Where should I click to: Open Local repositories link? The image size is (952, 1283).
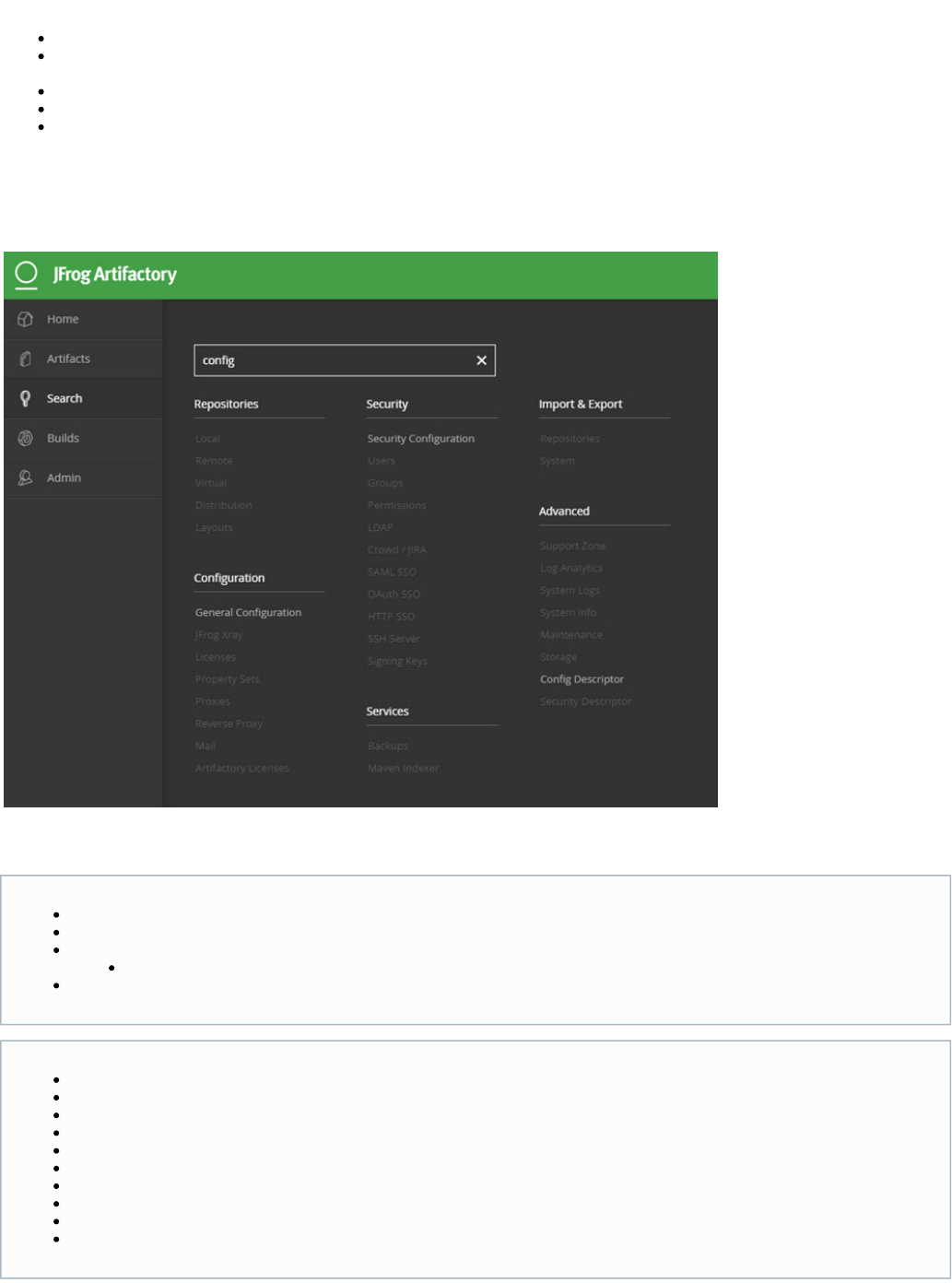point(207,439)
